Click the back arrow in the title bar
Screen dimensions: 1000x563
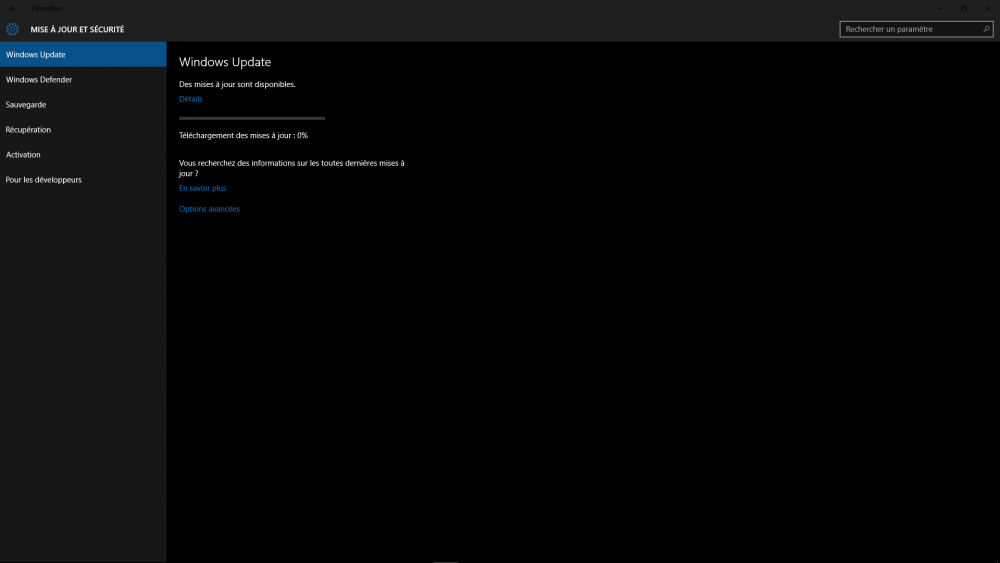coord(12,8)
